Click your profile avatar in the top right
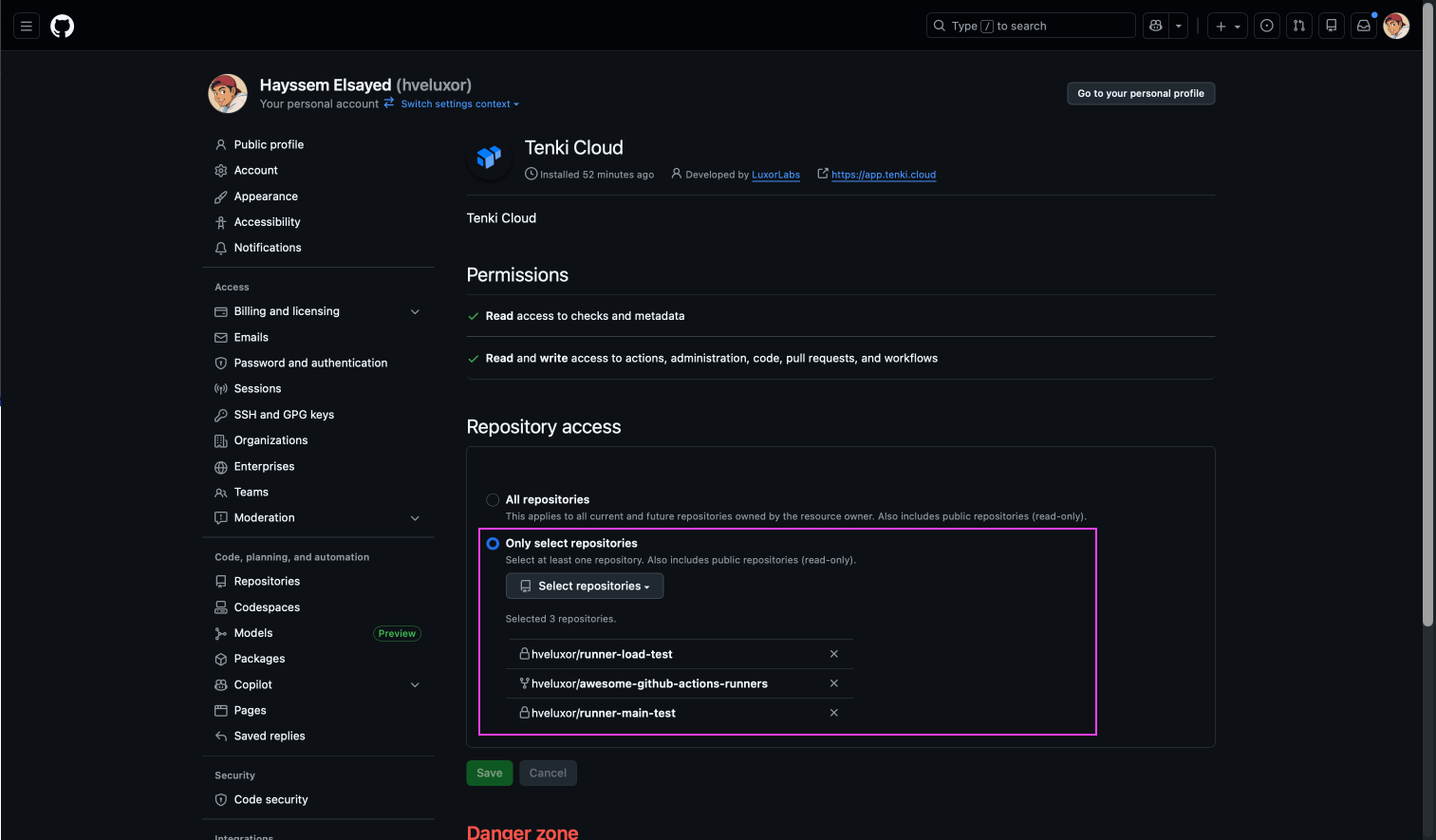Image resolution: width=1436 pixels, height=840 pixels. 1396,26
